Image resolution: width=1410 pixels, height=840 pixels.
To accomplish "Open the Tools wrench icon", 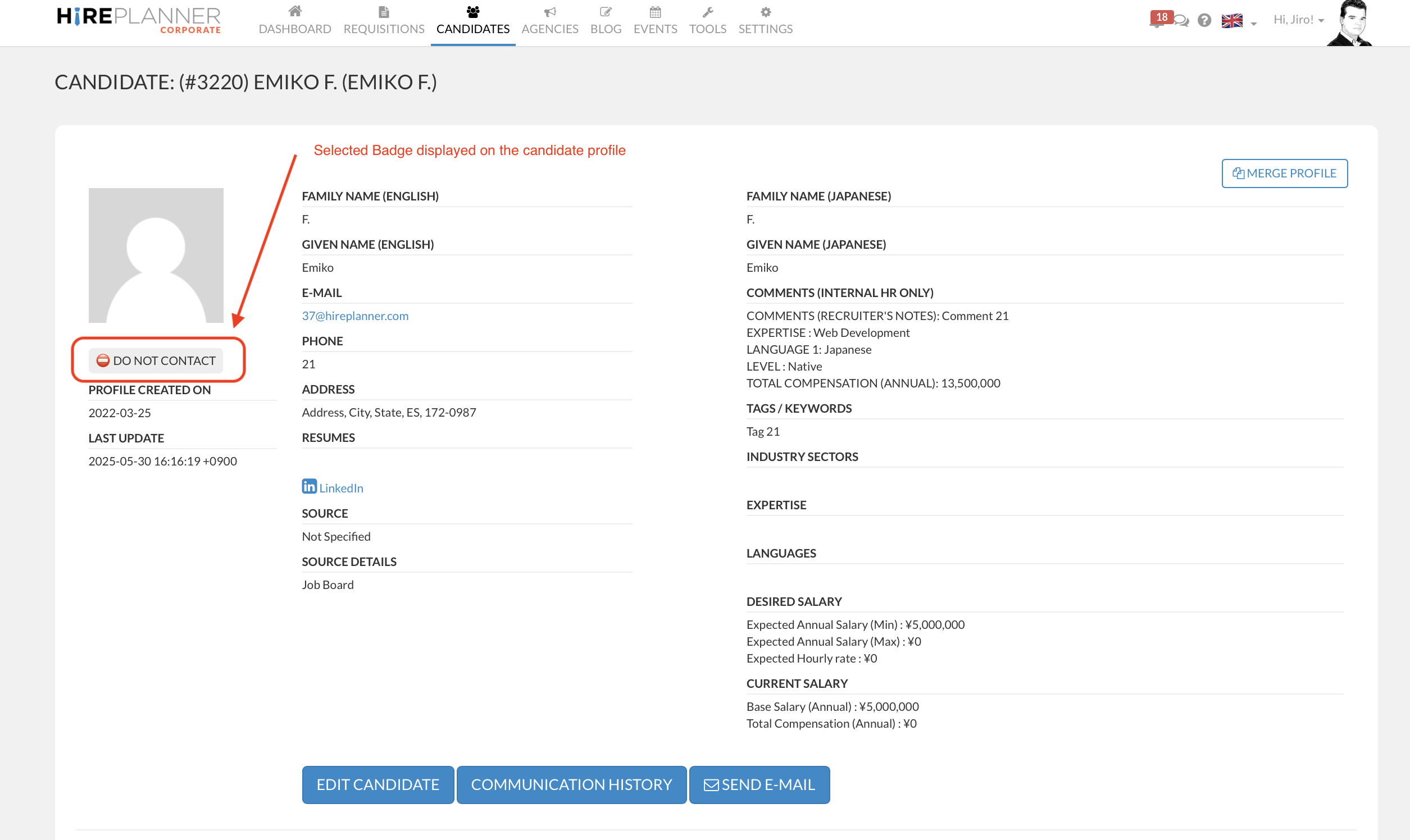I will point(707,11).
